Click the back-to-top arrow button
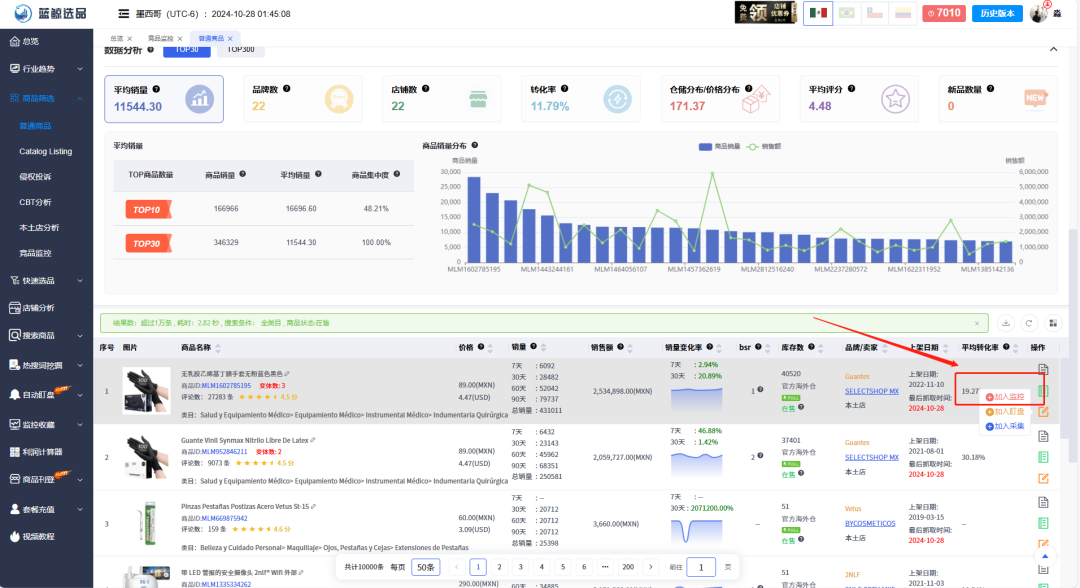Screen dimensions: 1080x588 (x=1045, y=556)
